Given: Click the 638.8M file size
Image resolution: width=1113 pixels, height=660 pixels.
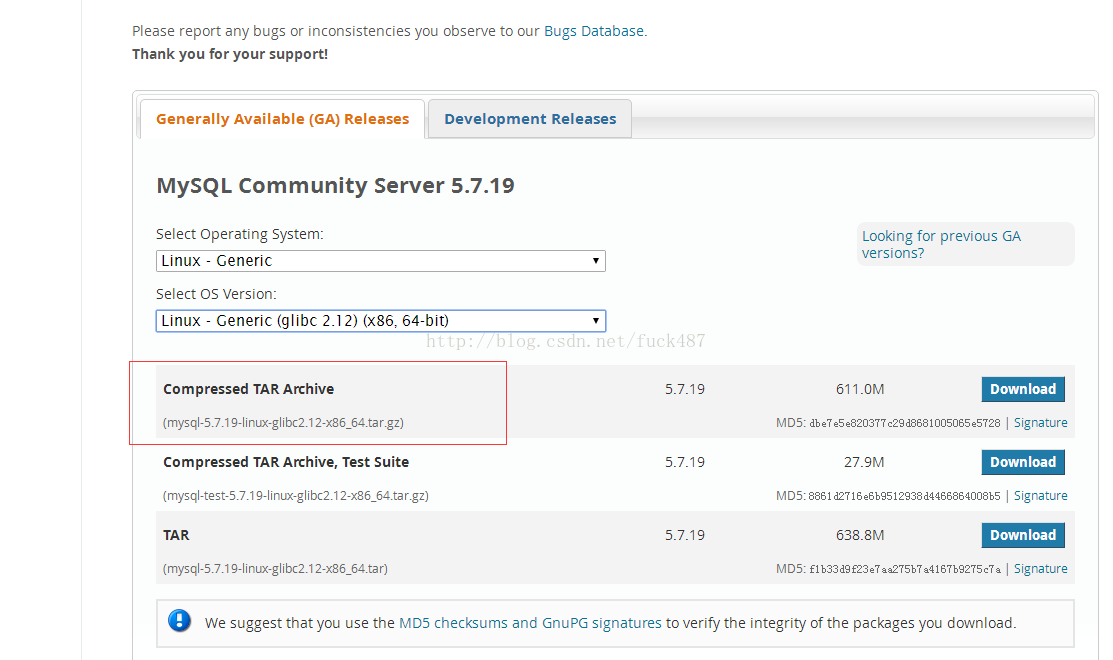Looking at the screenshot, I should 860,535.
